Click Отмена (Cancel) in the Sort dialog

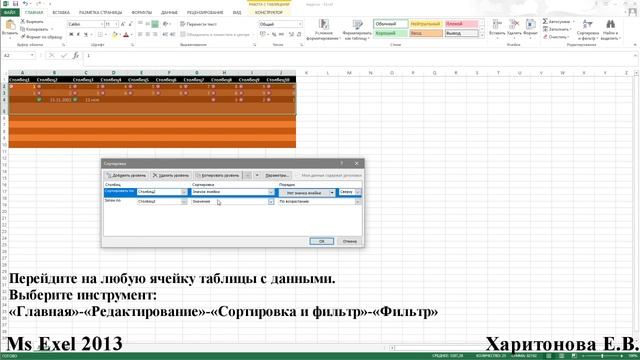coord(349,241)
